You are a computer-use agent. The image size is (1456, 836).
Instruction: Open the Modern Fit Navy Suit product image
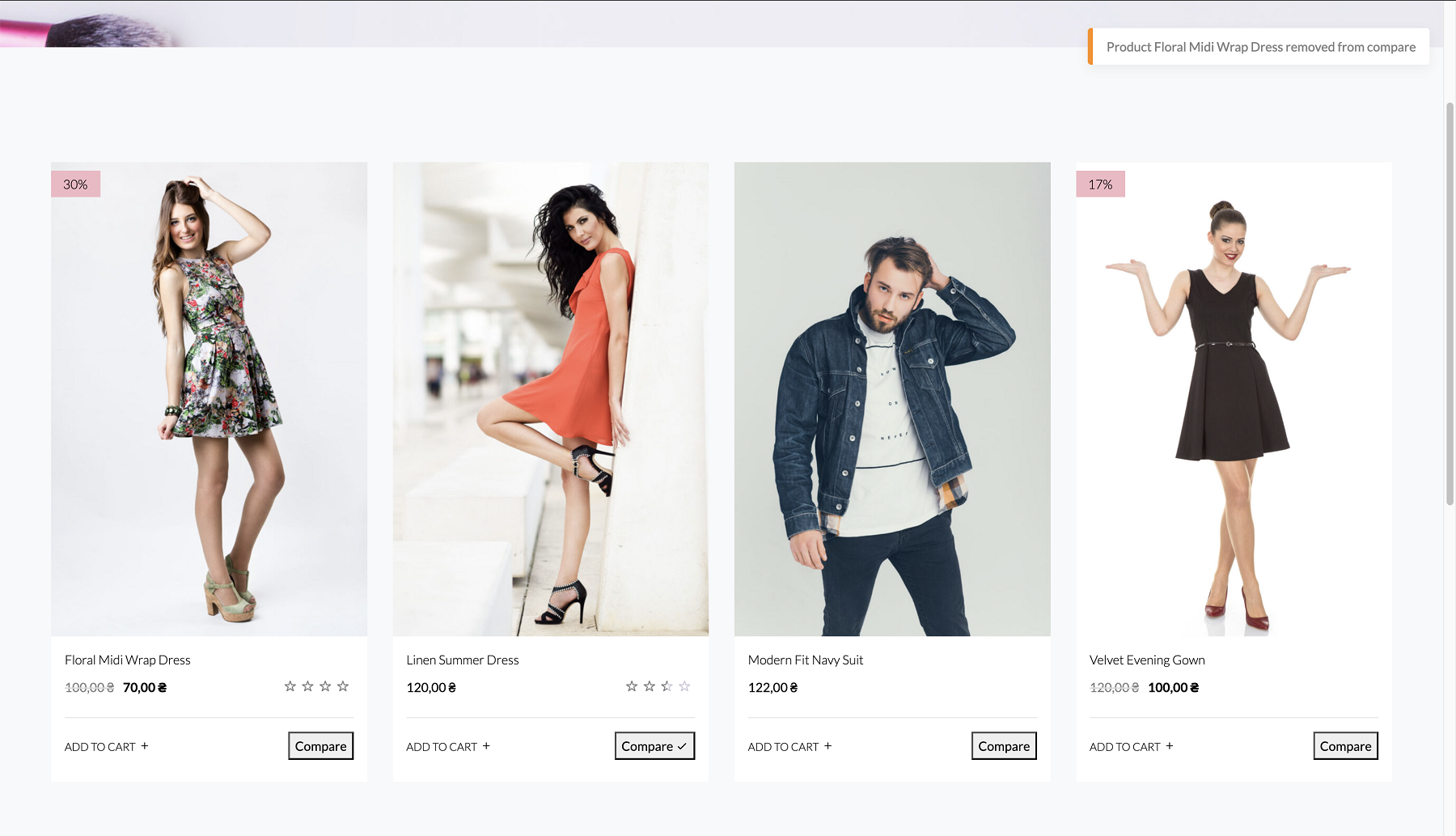(x=892, y=399)
